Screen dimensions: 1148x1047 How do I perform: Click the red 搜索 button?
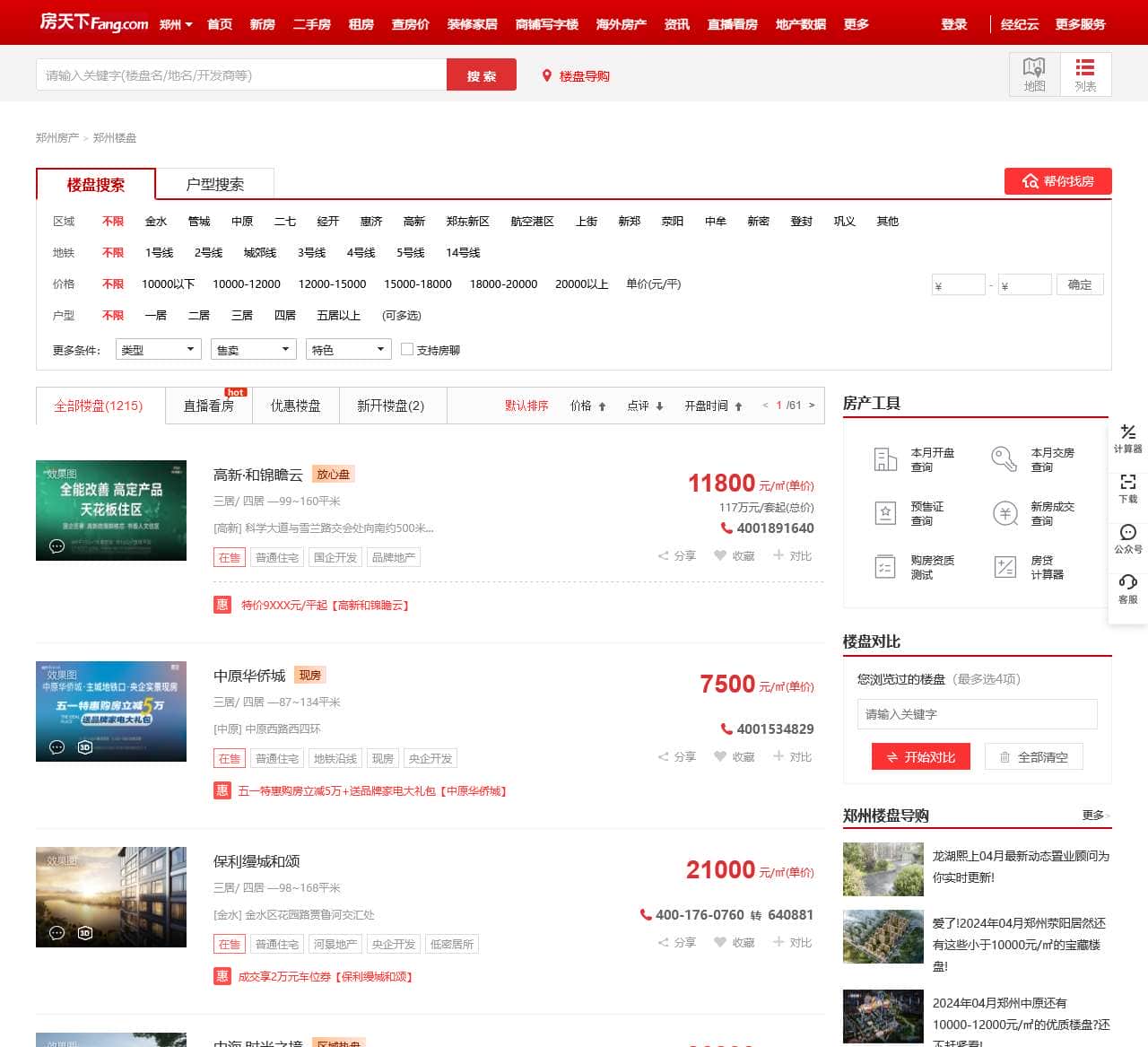tap(482, 75)
